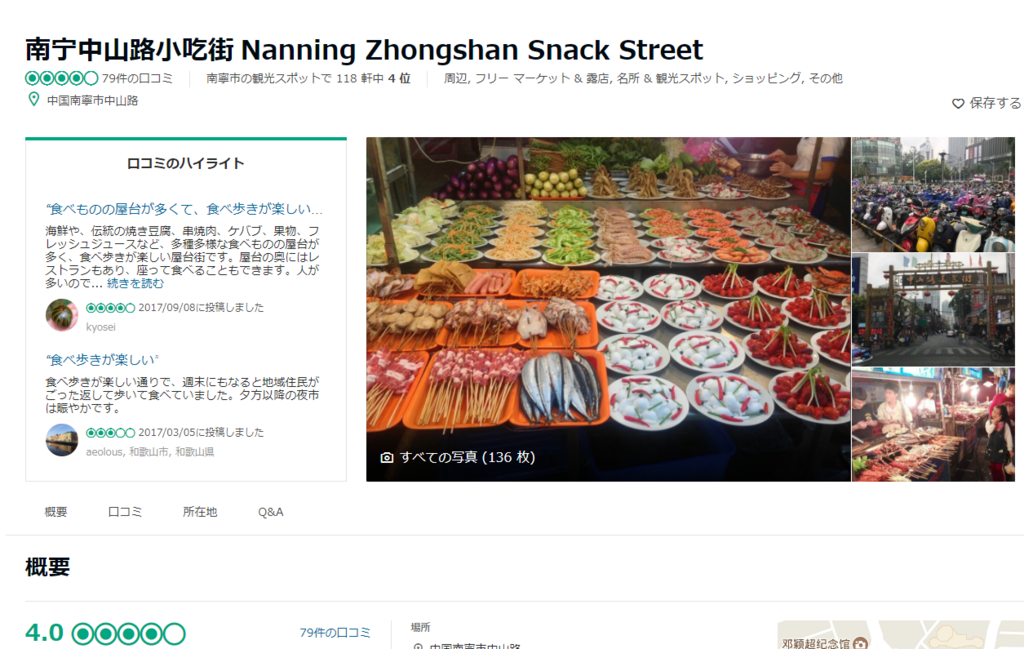
Task: Open aeolous reviewer avatar
Action: 62,440
